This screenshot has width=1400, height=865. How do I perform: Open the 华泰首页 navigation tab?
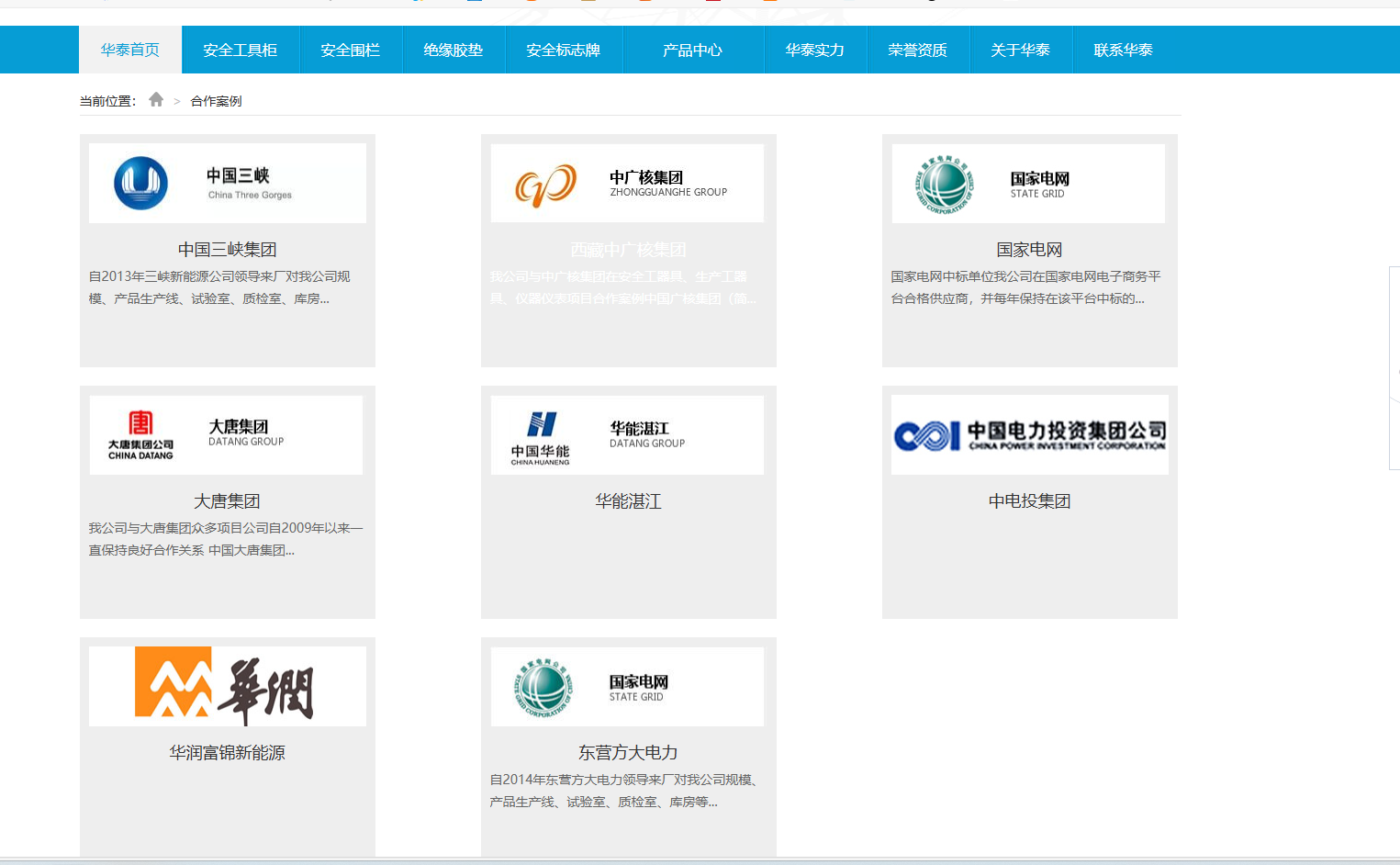(x=130, y=50)
